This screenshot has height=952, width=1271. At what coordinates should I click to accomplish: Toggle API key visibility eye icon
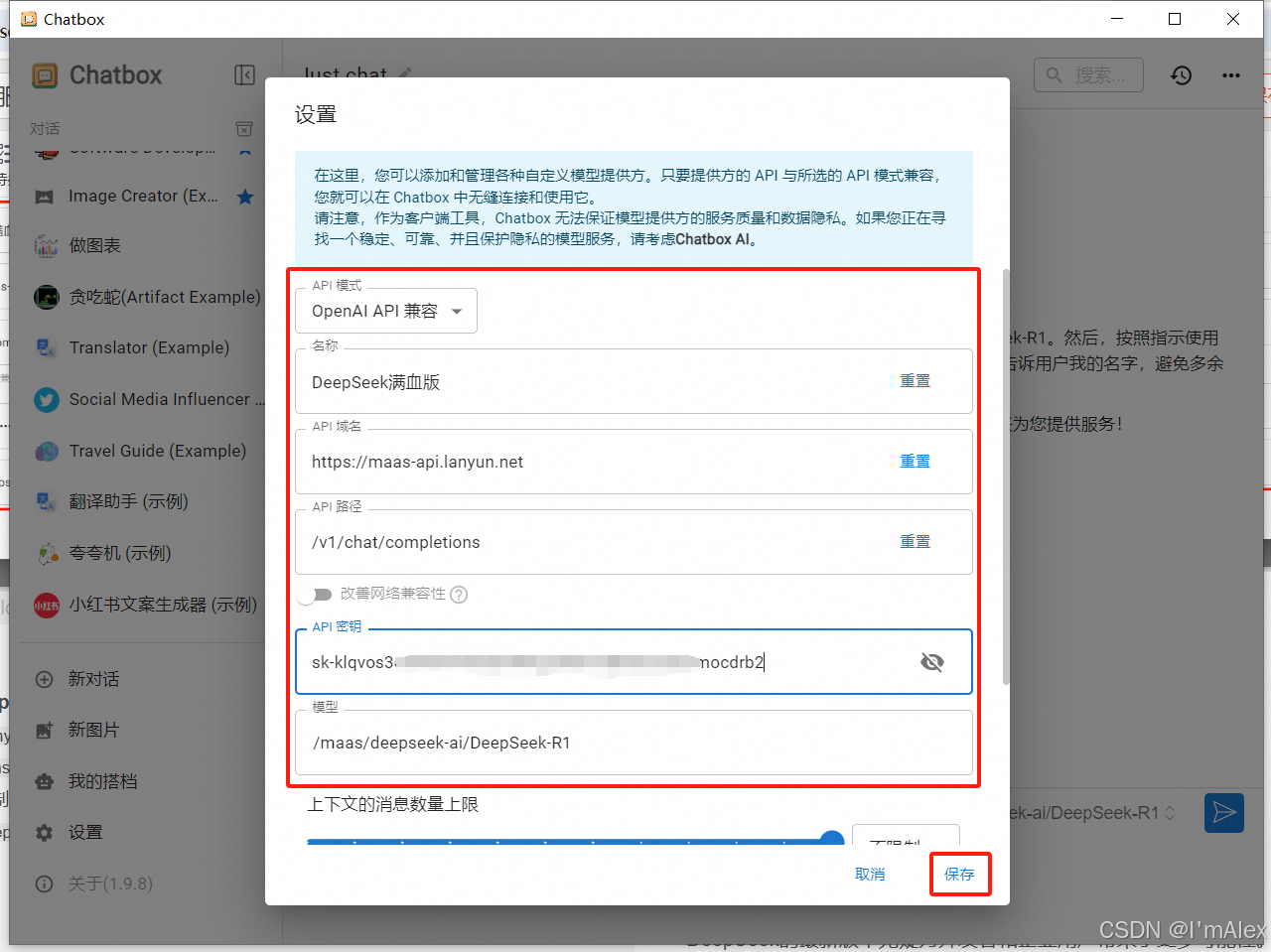[x=931, y=662]
